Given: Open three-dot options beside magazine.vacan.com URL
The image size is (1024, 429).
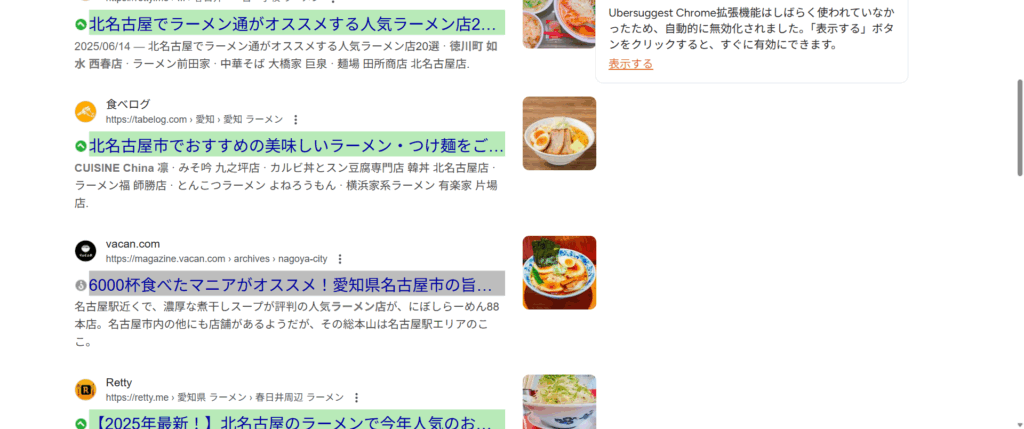Looking at the screenshot, I should [x=340, y=259].
